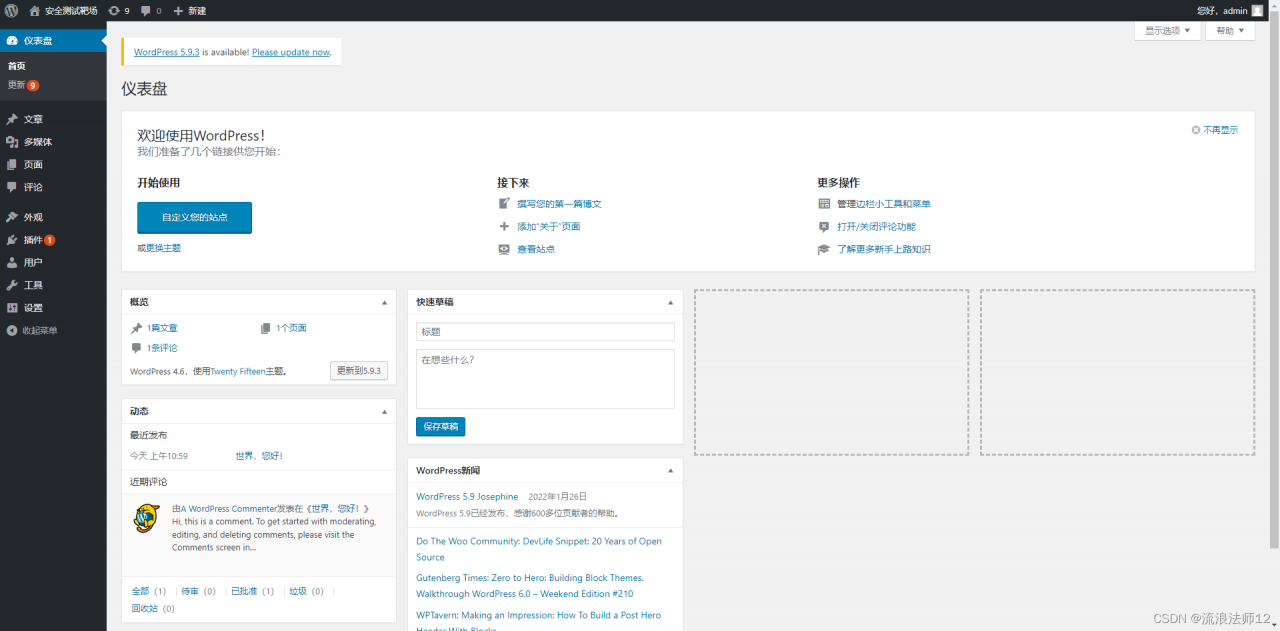Expand 帮助 help dropdown
1280x631 pixels.
tap(1230, 31)
